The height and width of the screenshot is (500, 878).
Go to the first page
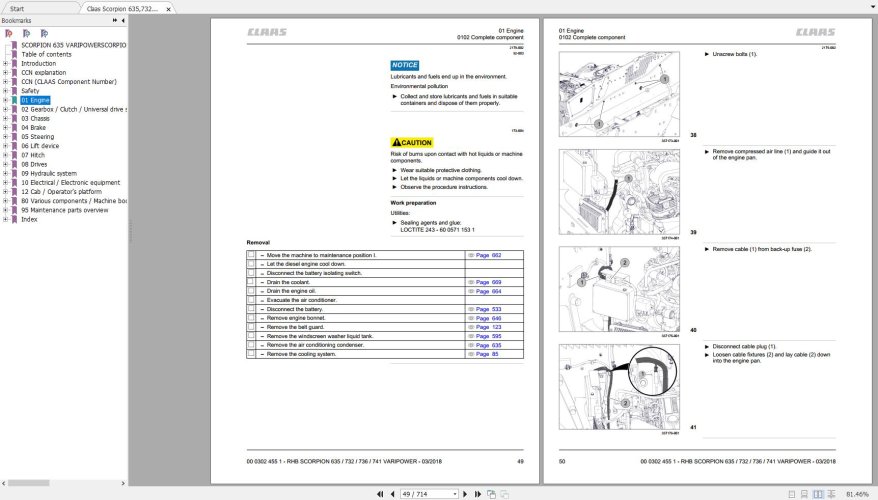click(380, 494)
